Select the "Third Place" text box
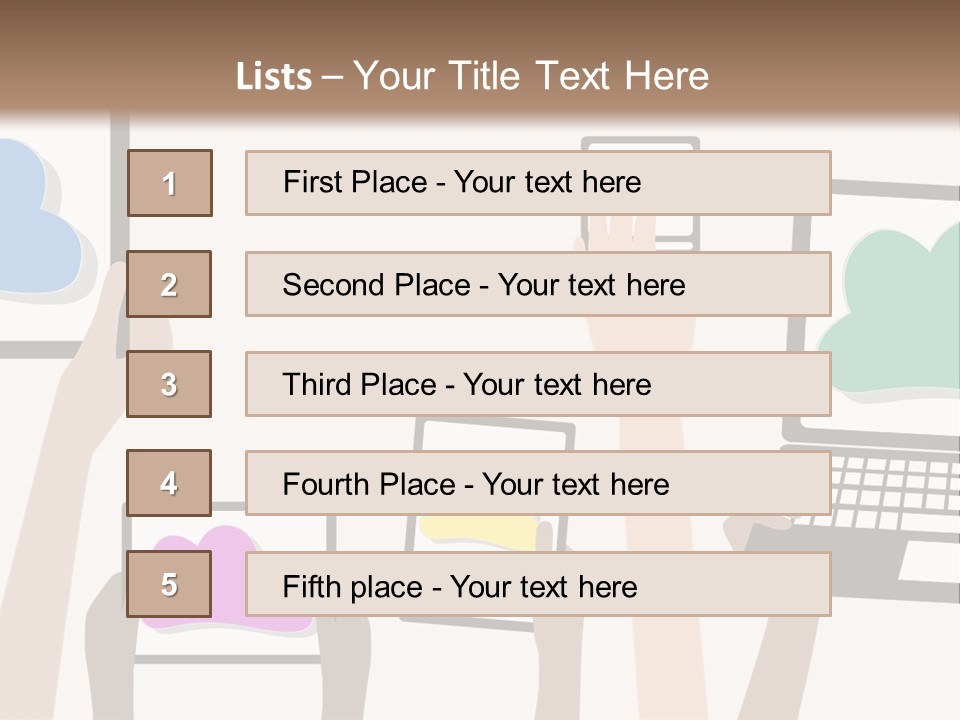Viewport: 960px width, 720px height. [538, 384]
